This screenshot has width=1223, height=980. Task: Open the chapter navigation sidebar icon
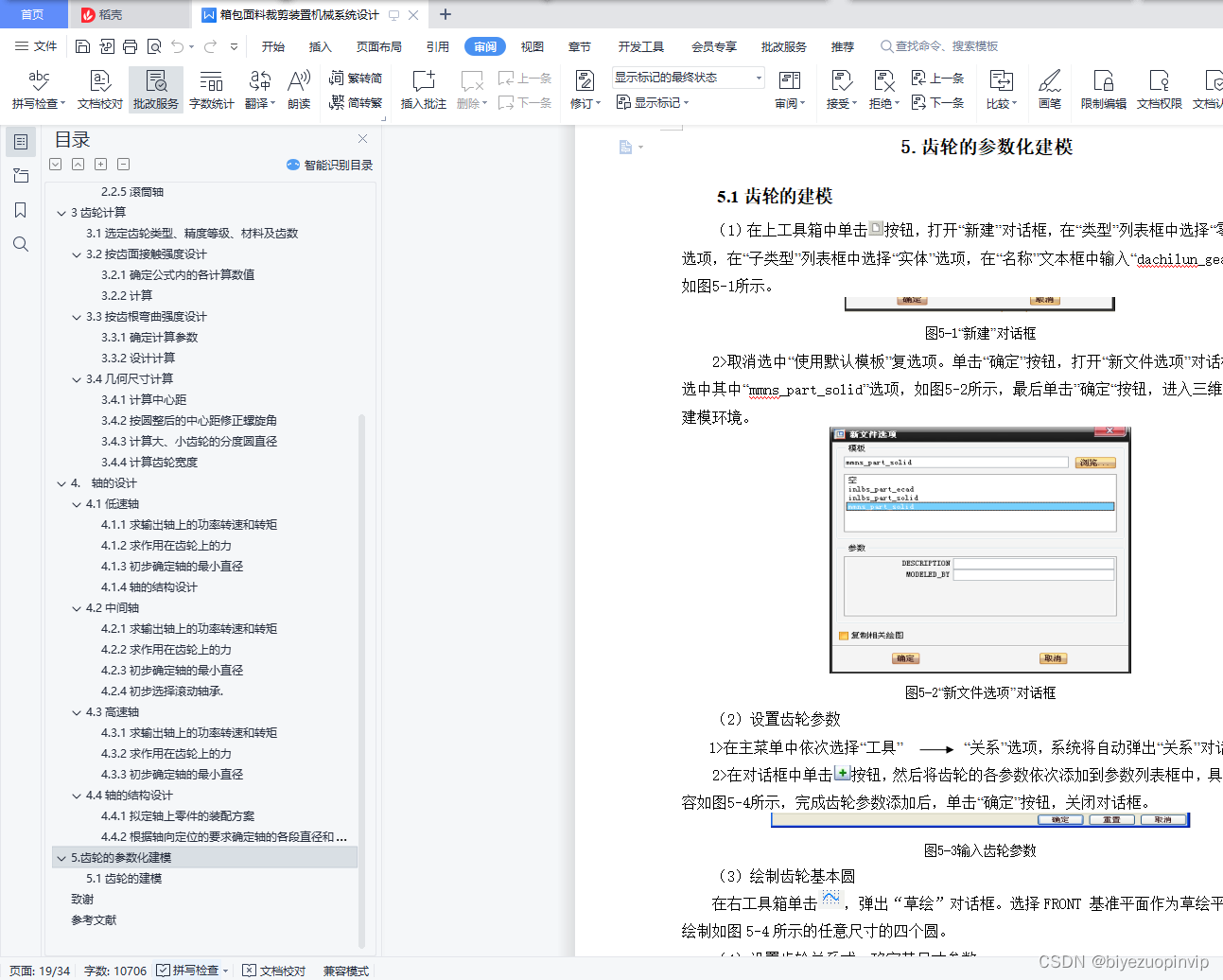click(x=21, y=176)
